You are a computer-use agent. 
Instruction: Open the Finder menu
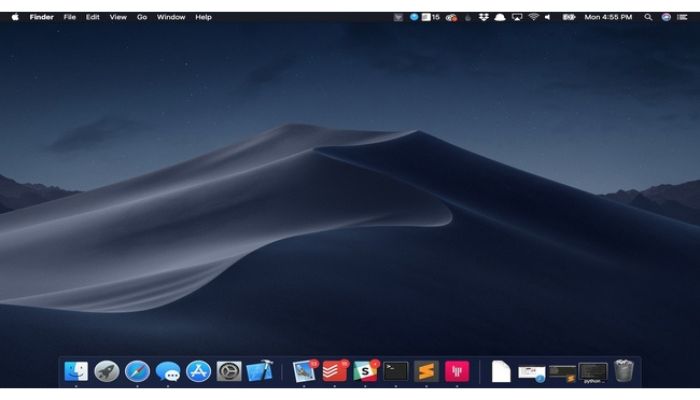pos(42,17)
